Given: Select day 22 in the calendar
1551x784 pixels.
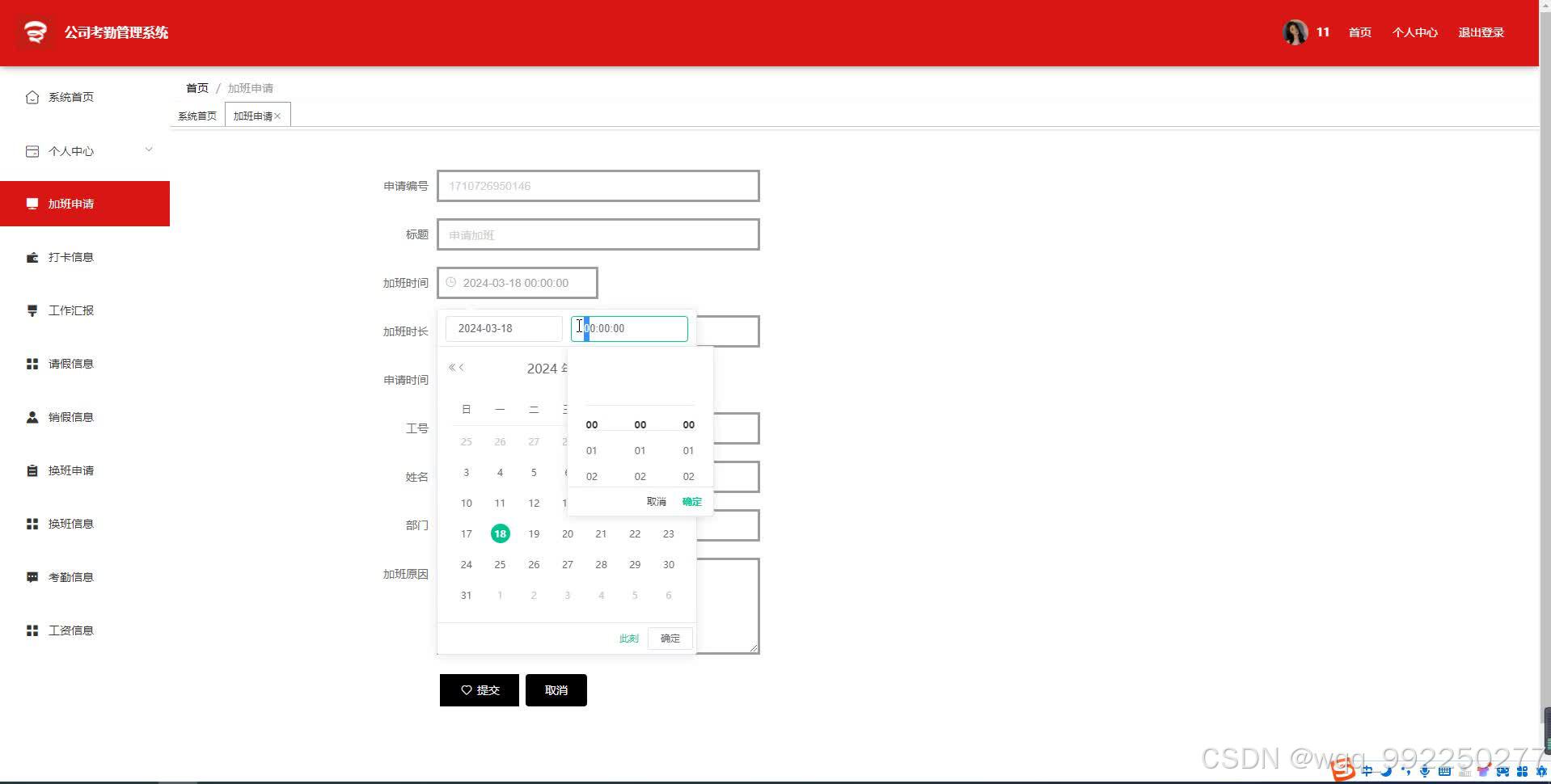Looking at the screenshot, I should [x=635, y=533].
